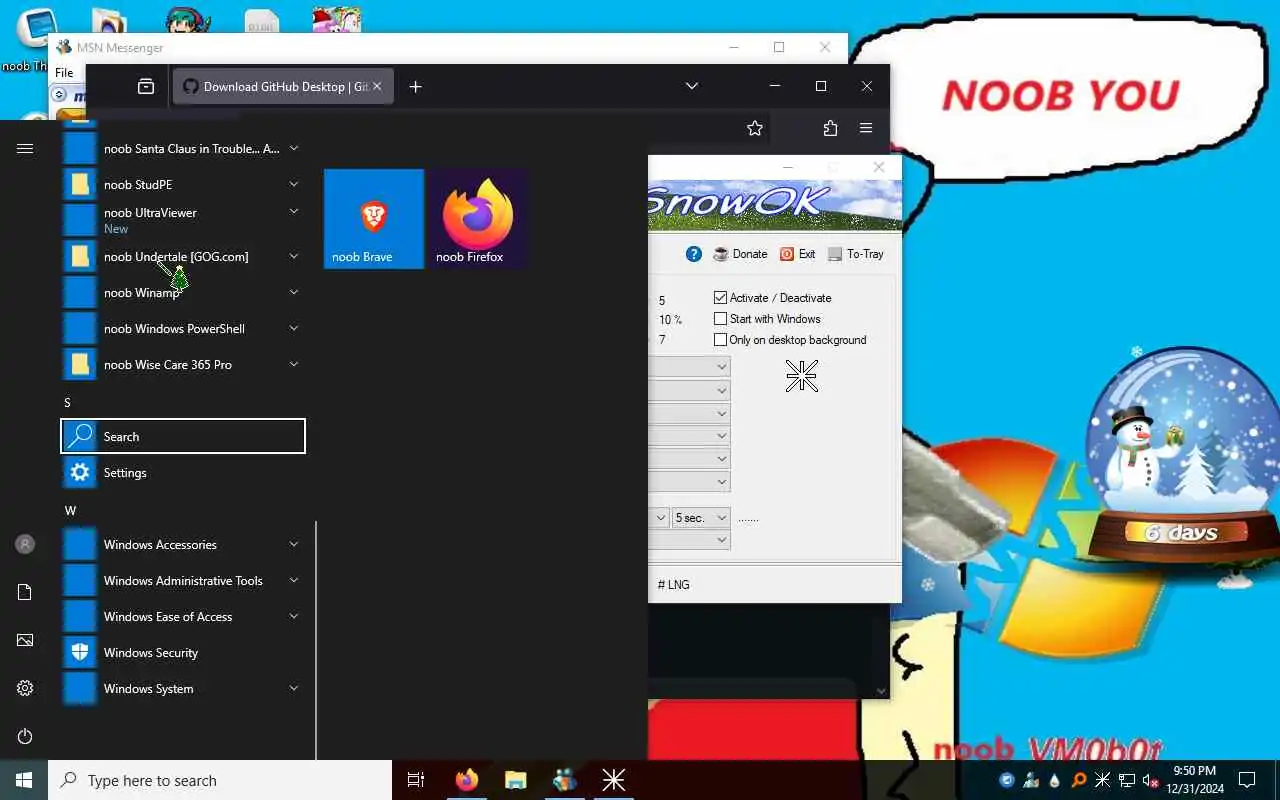The height and width of the screenshot is (800, 1280).
Task: Open Search from the Start menu list
Action: (x=183, y=436)
